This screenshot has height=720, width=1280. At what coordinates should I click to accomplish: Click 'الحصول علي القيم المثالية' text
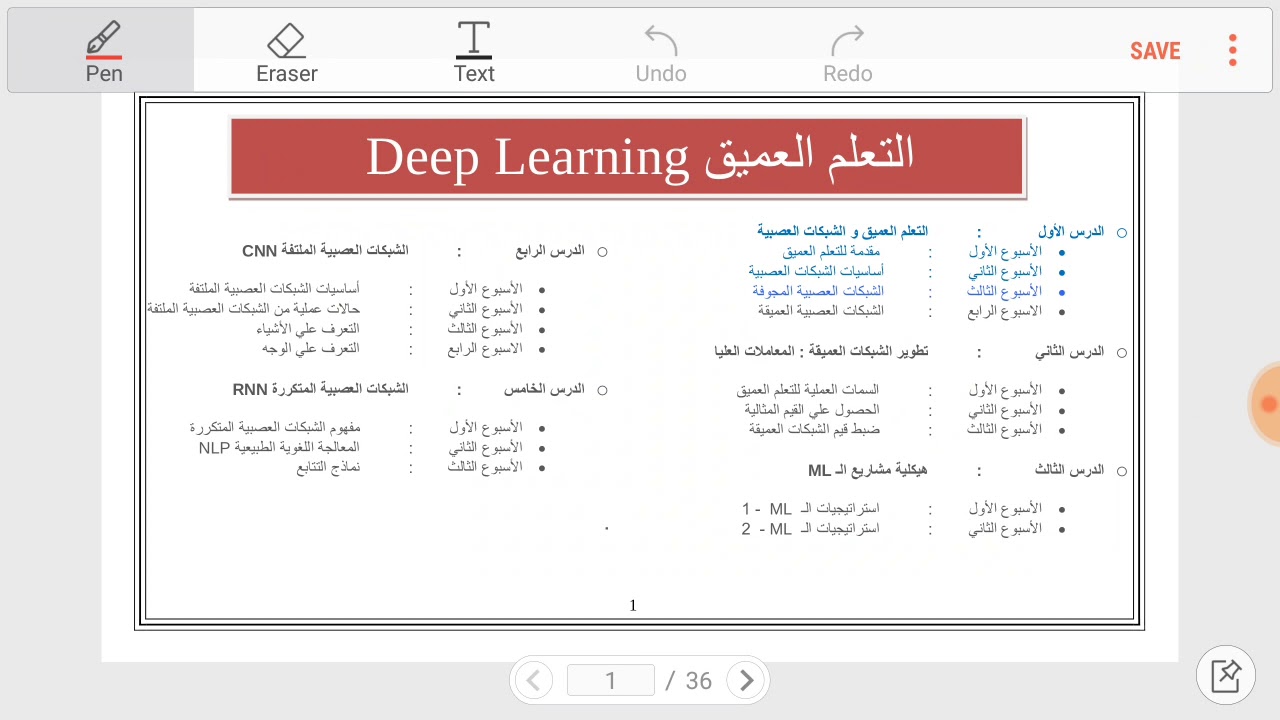pyautogui.click(x=812, y=409)
